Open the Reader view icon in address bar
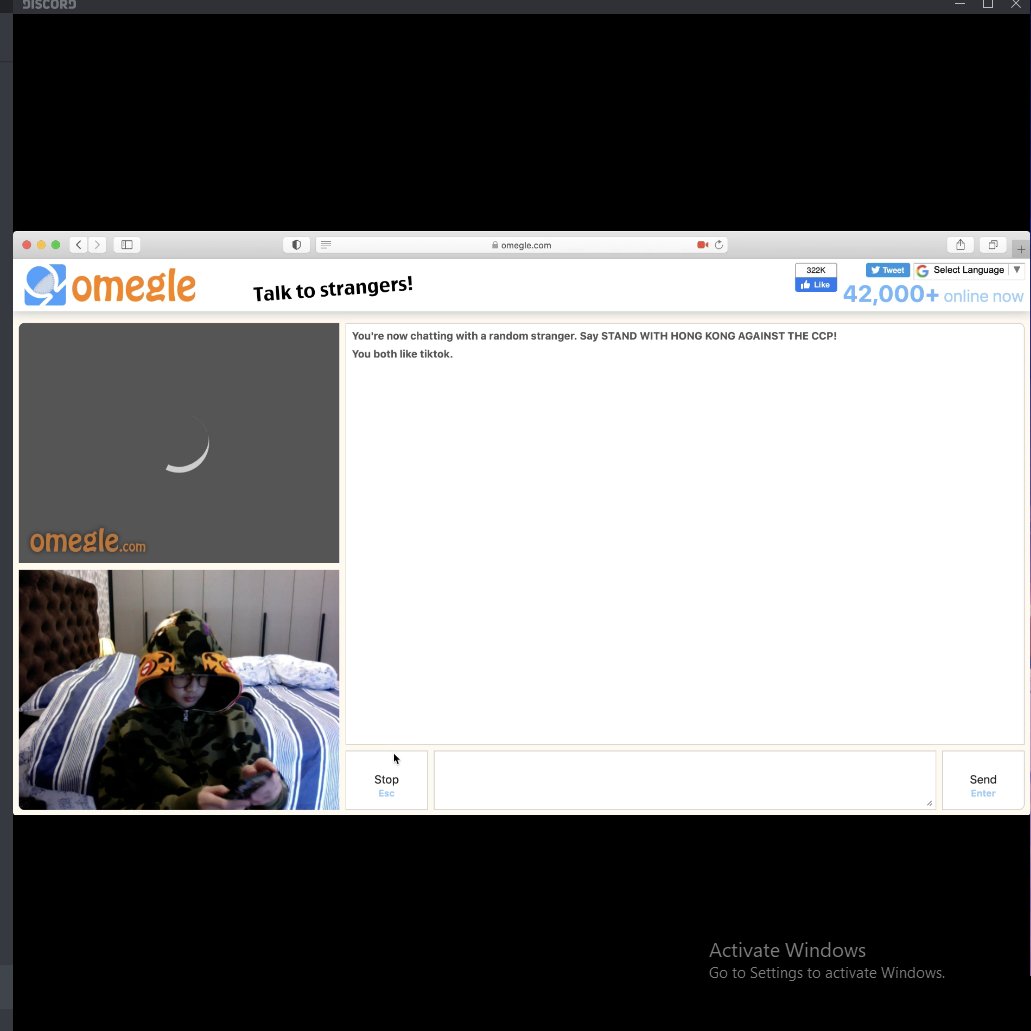Image resolution: width=1031 pixels, height=1031 pixels. pos(325,245)
